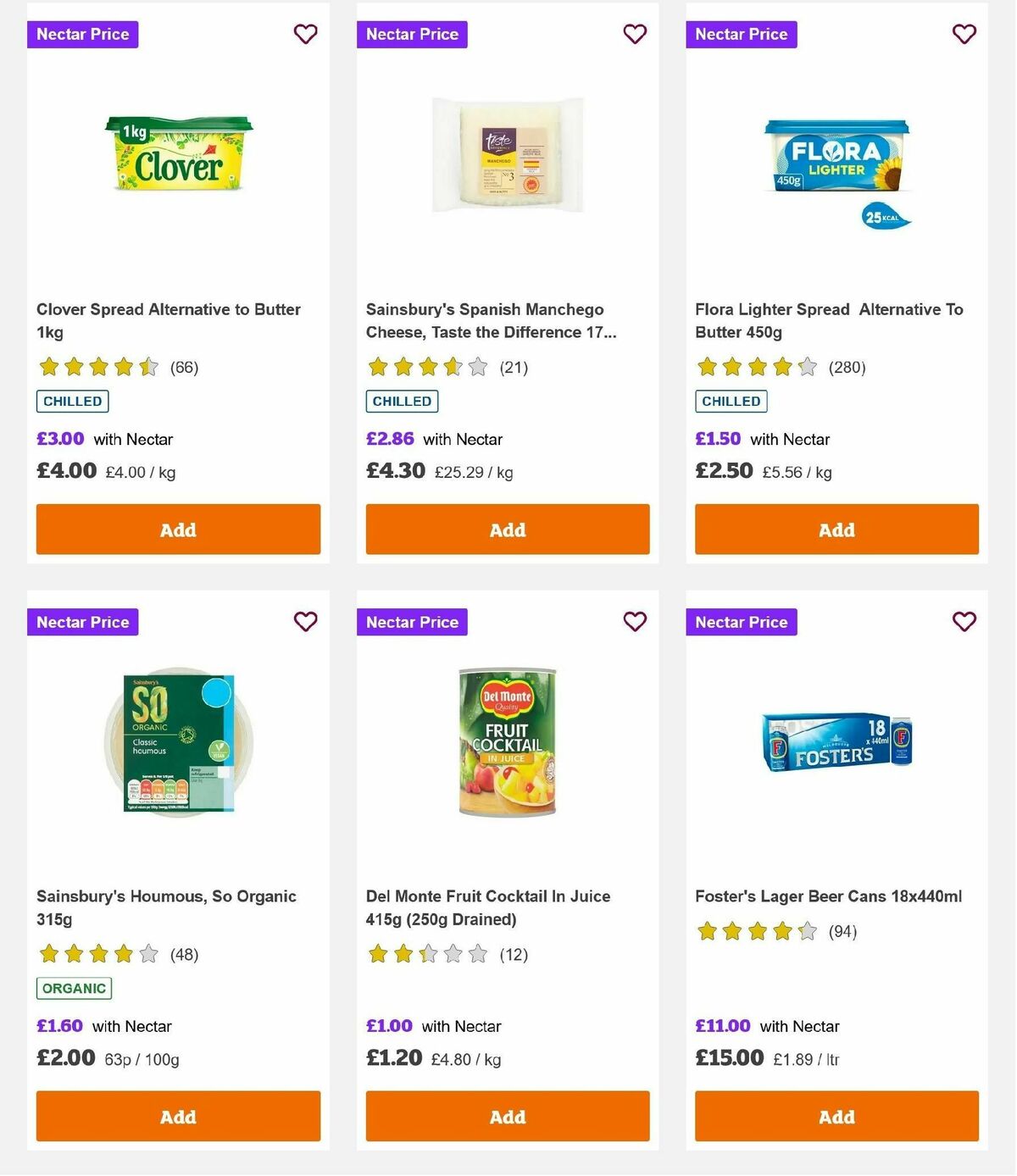Viewport: 1017px width, 1176px height.
Task: Click the heart icon for Flora Lighter Spread
Action: (x=964, y=34)
